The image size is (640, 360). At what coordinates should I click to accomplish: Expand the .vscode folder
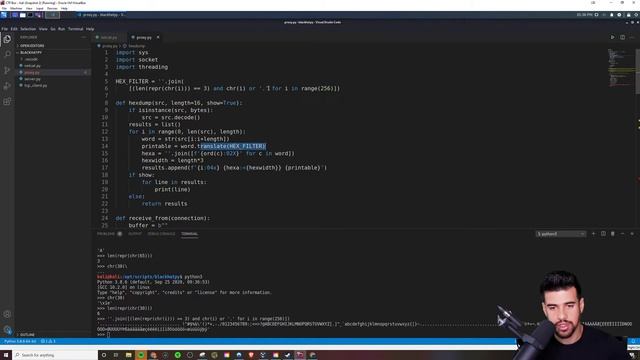coord(31,59)
